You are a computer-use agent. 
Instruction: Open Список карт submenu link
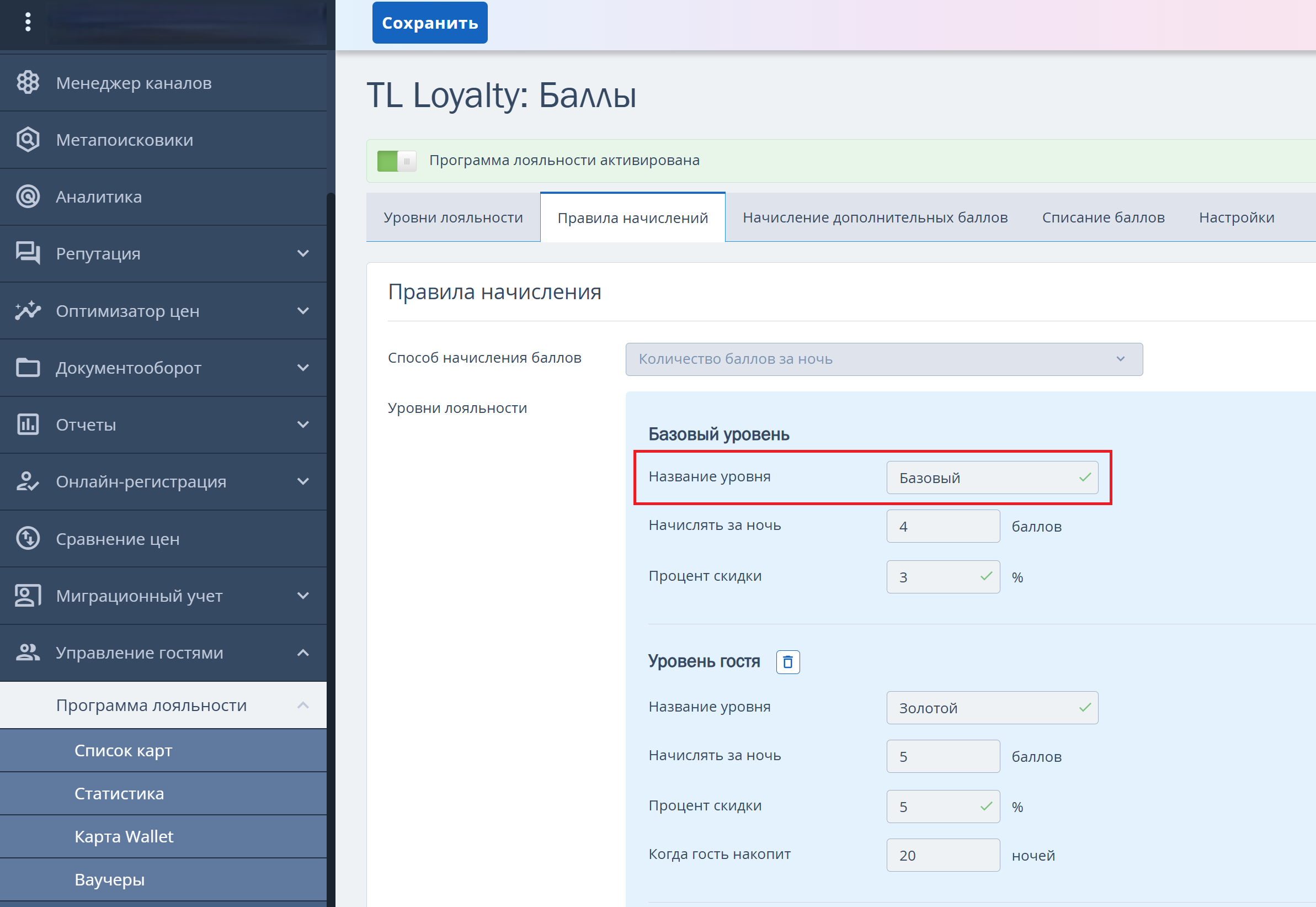coord(123,751)
